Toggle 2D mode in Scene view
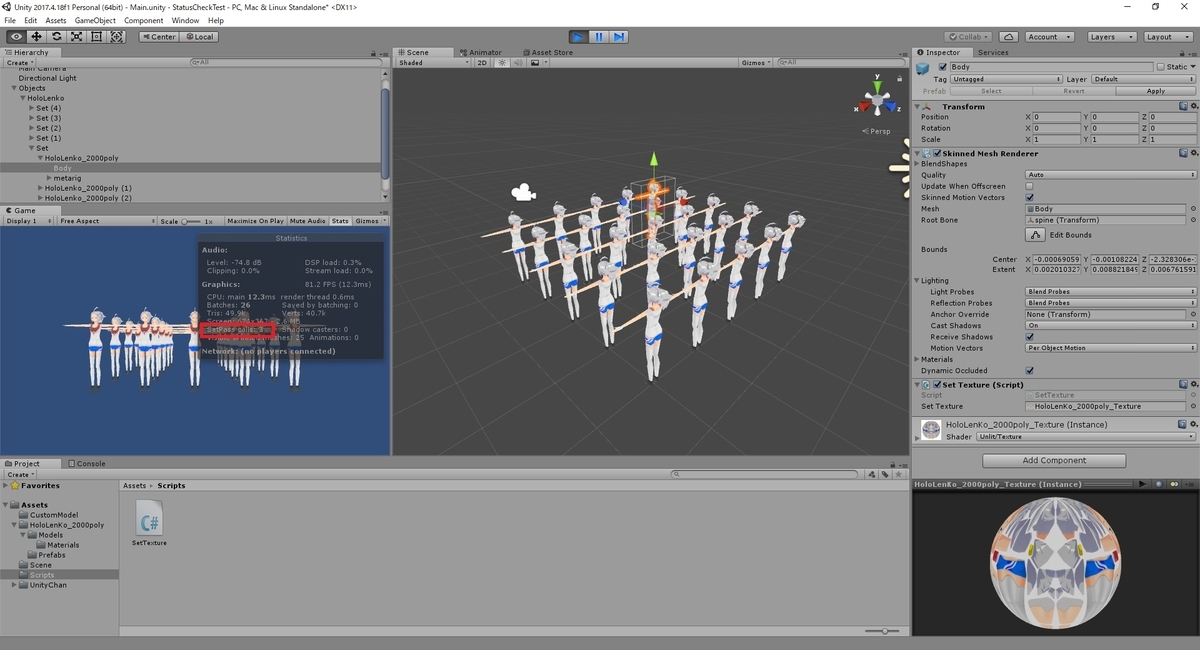This screenshot has width=1200, height=650. [x=481, y=63]
